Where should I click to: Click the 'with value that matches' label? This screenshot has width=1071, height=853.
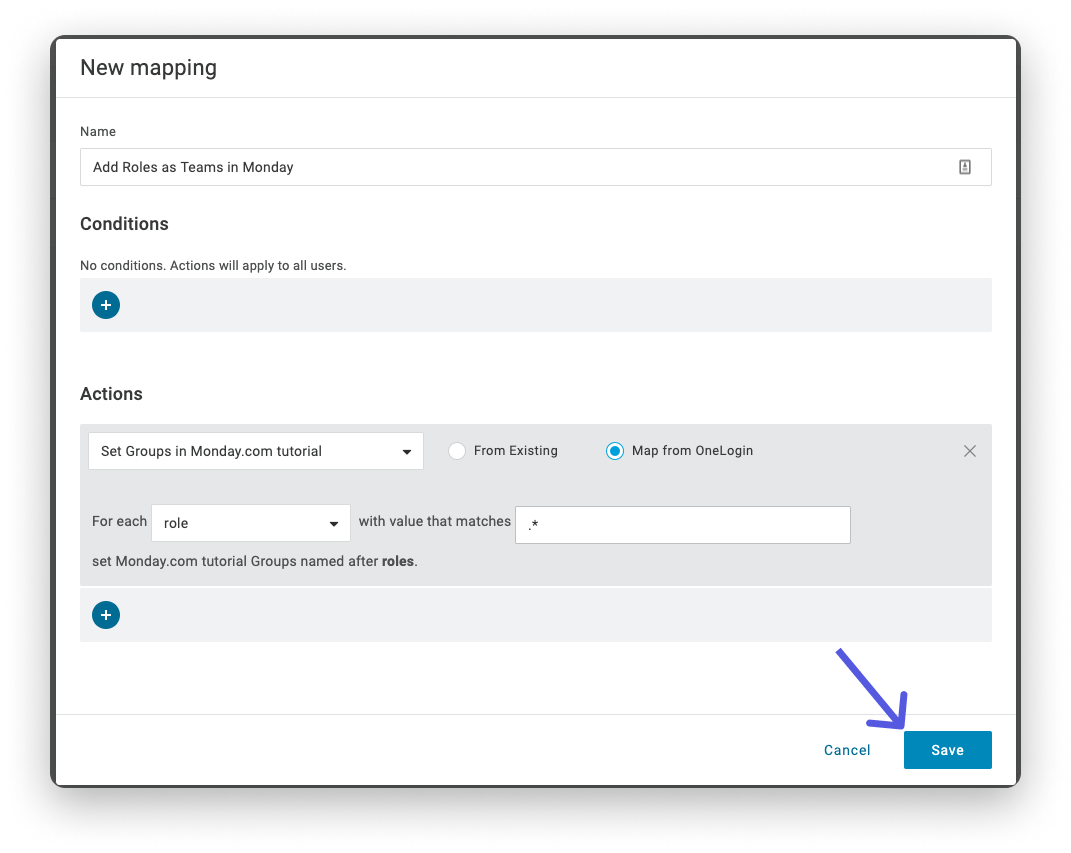(434, 521)
